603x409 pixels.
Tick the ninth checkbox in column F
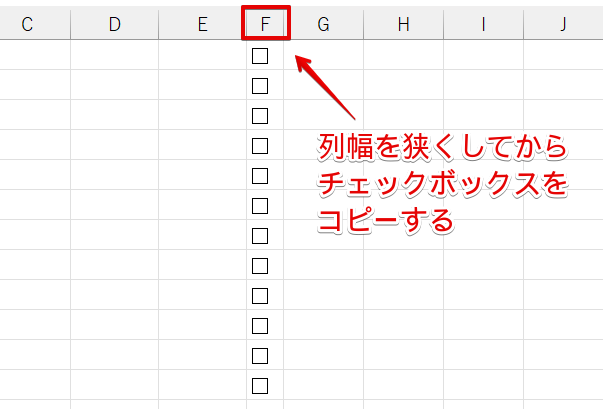[260, 296]
